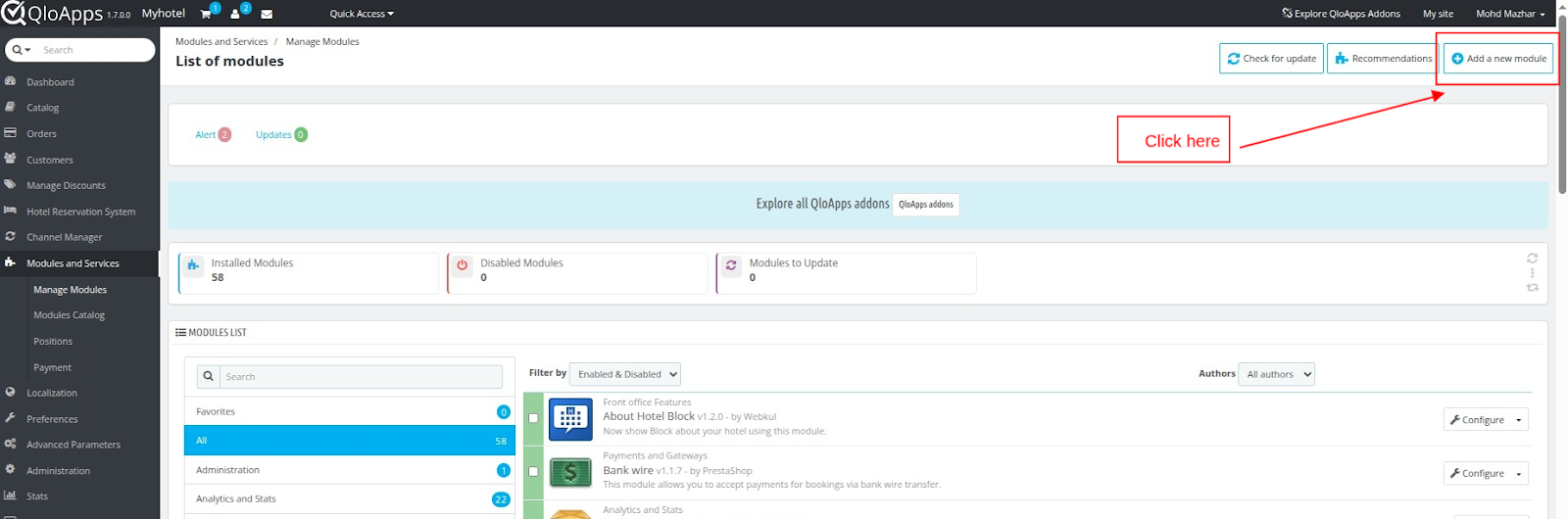Open the shopping cart notifications icon

pos(206,14)
